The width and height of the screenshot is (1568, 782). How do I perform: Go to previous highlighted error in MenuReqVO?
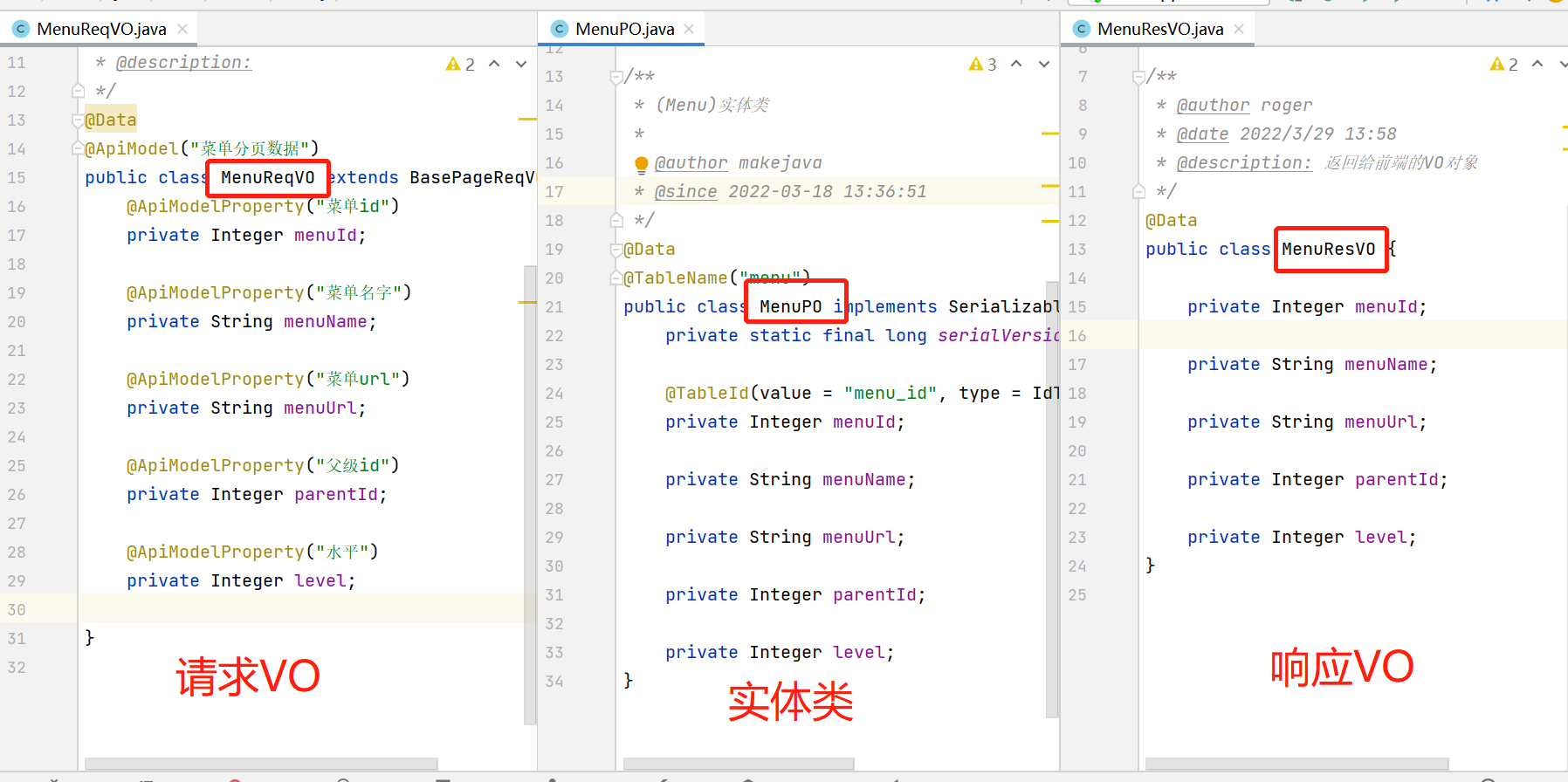494,64
